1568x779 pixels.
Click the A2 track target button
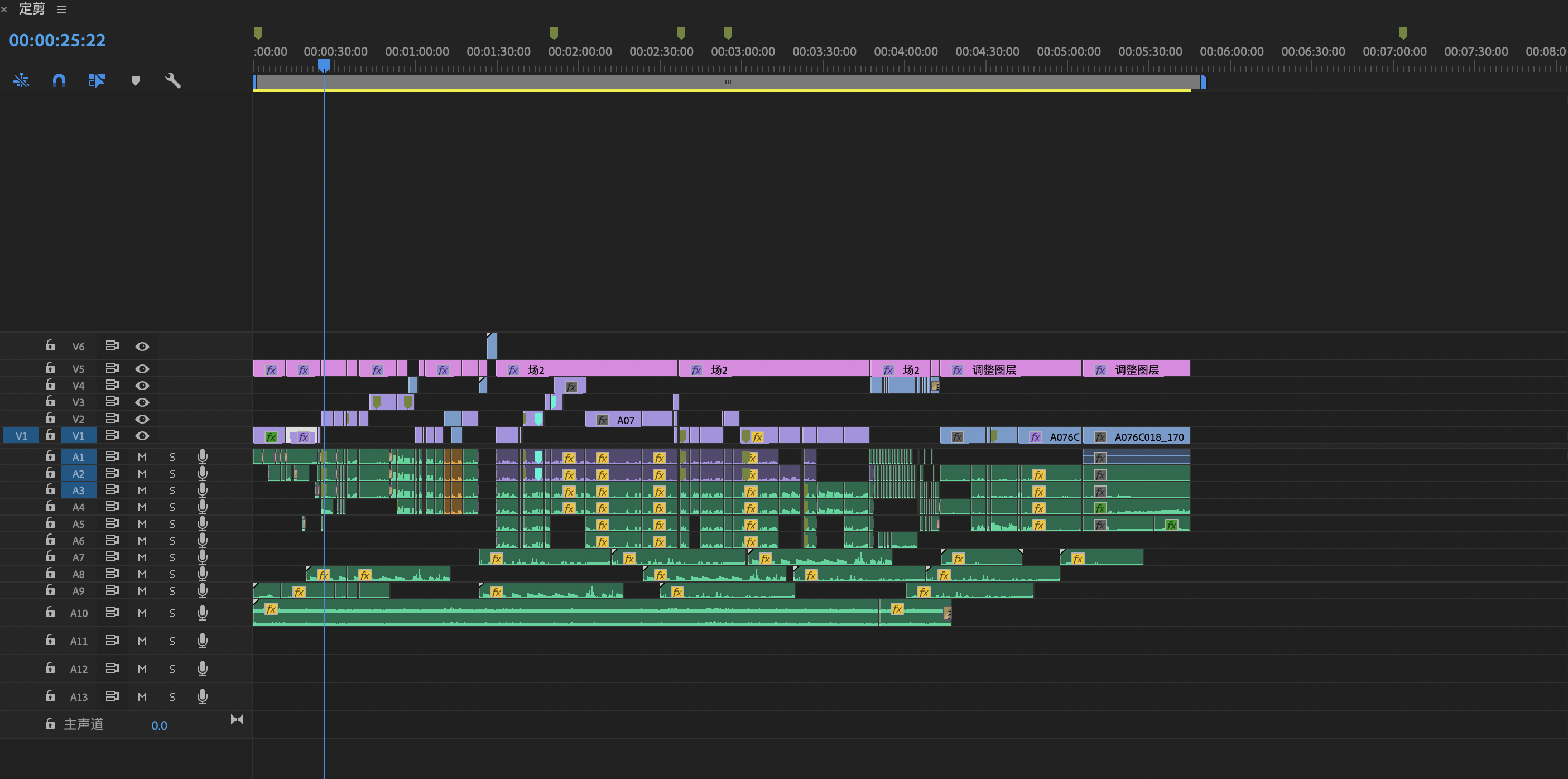pyautogui.click(x=79, y=474)
